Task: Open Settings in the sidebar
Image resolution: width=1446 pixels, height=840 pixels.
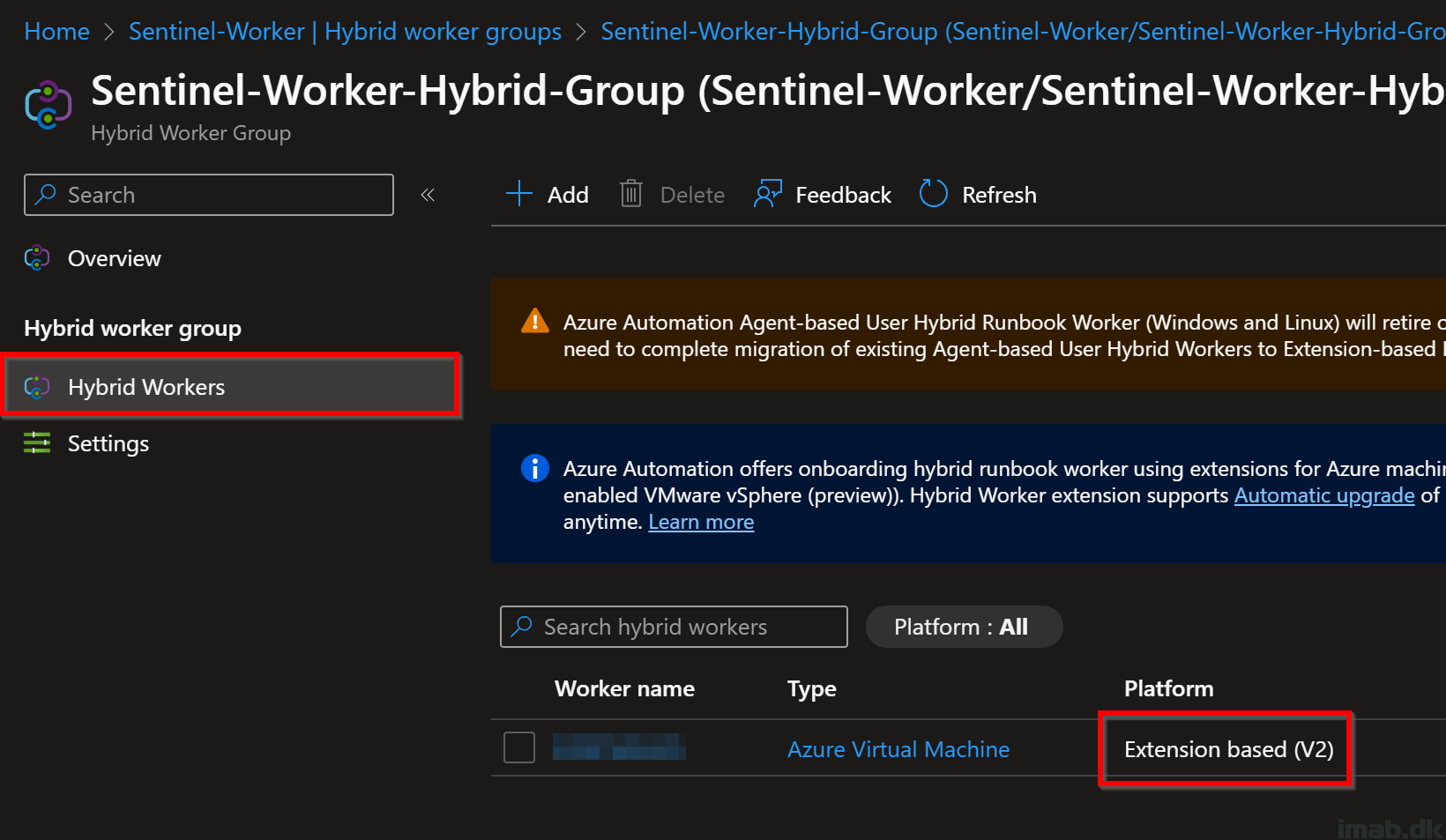Action: coord(108,443)
